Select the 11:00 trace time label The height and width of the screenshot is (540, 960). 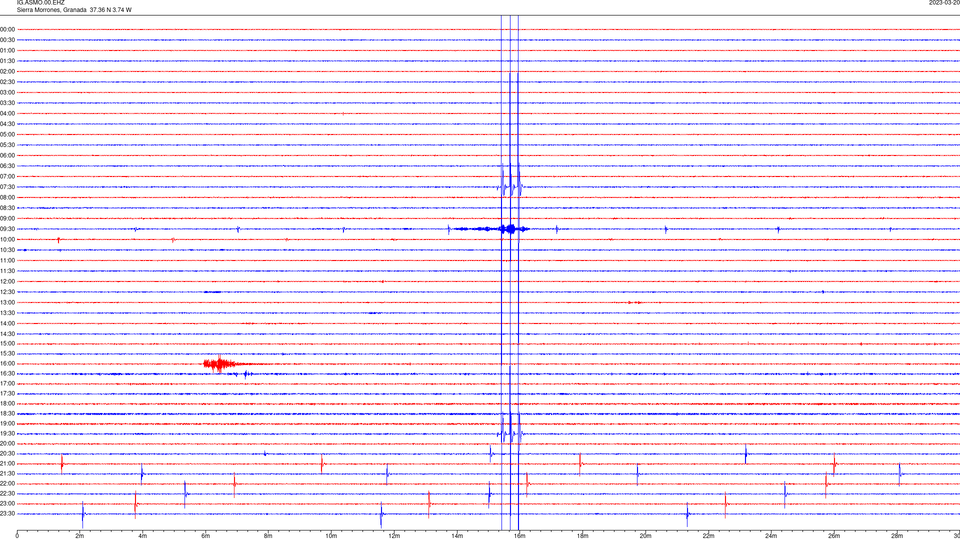(7, 260)
